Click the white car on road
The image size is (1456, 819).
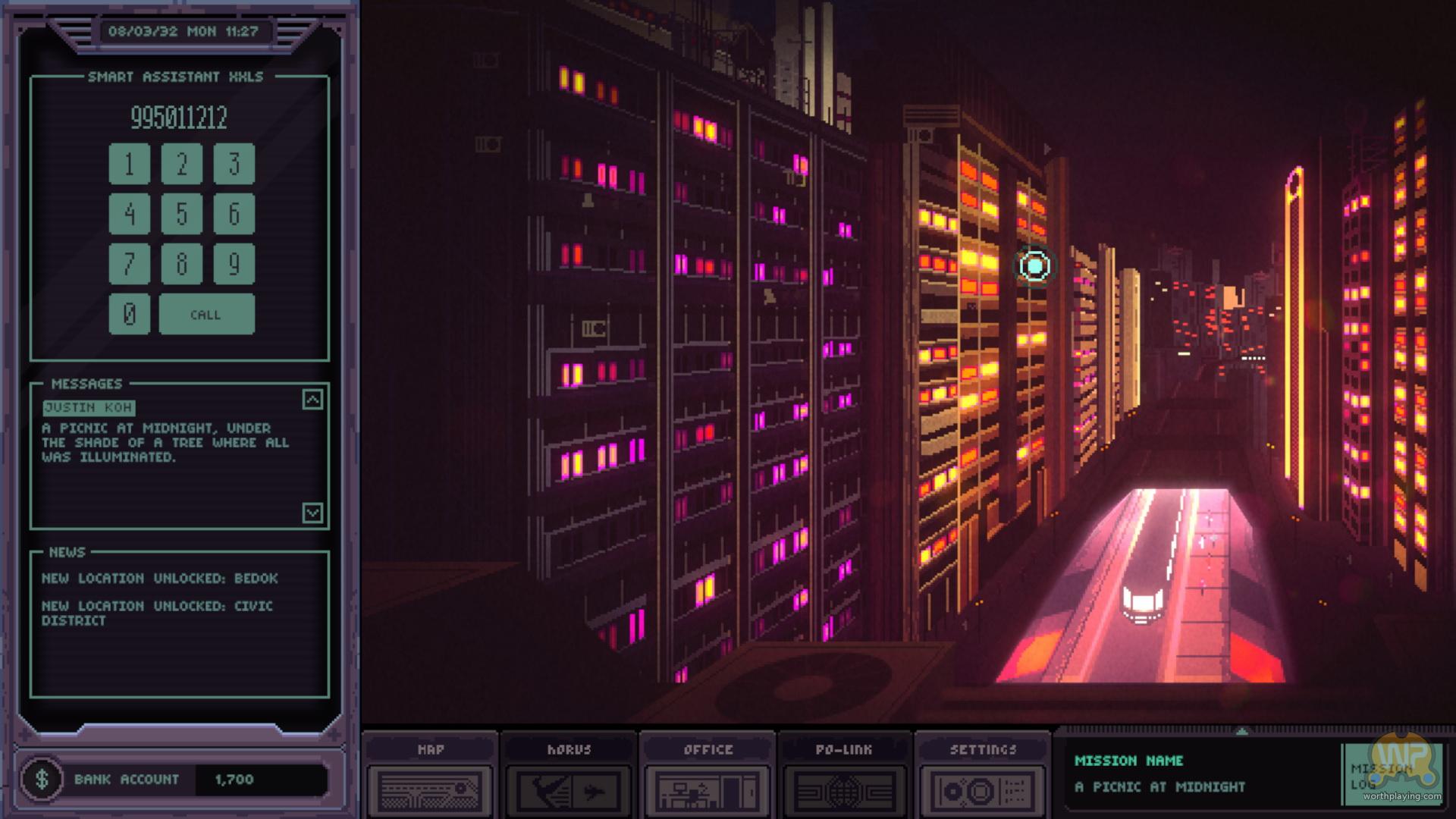pyautogui.click(x=1142, y=604)
